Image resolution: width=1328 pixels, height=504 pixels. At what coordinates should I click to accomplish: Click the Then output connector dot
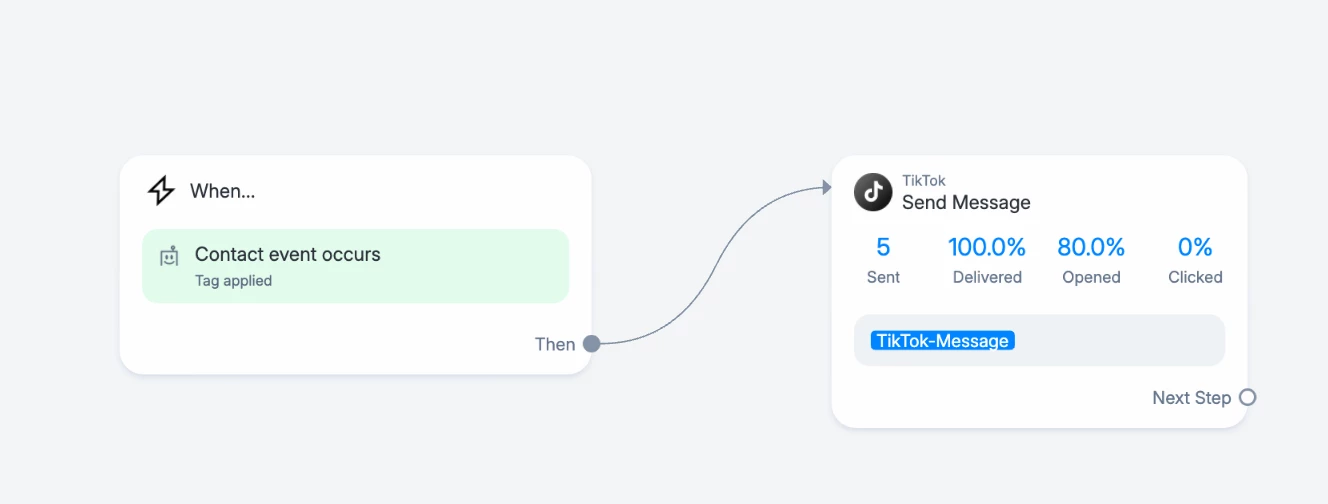tap(591, 344)
